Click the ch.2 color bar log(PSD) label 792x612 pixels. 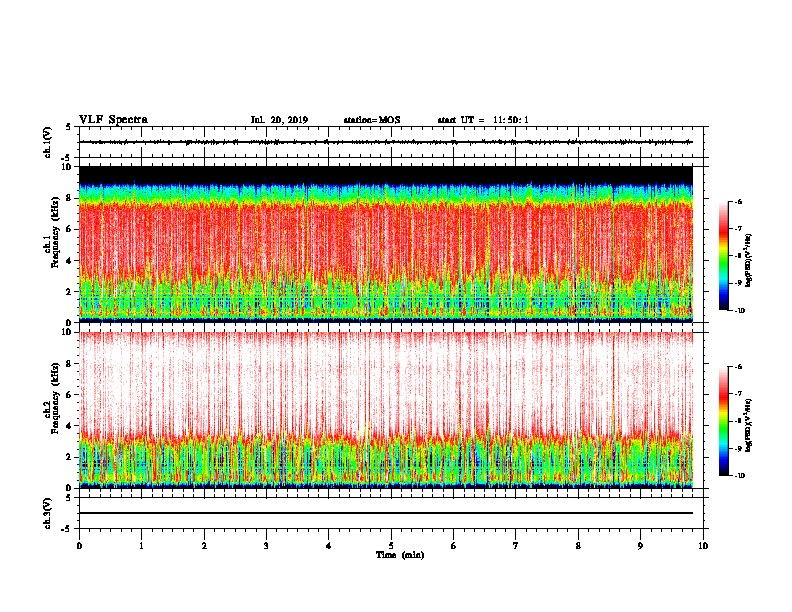[x=749, y=425]
